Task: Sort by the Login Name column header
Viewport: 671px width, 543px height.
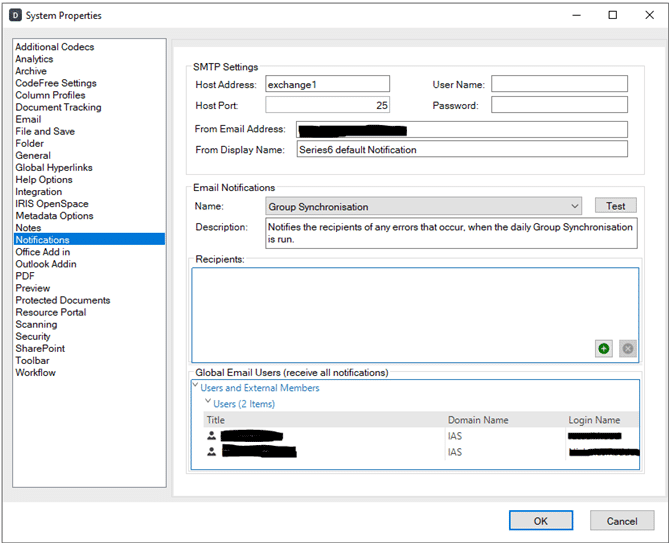Action: (x=602, y=420)
